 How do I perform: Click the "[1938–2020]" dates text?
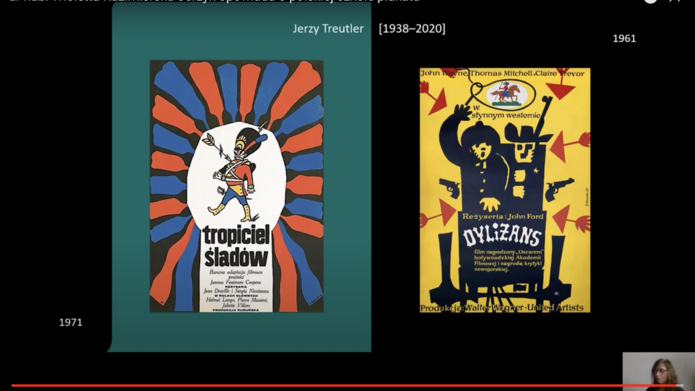(x=412, y=29)
